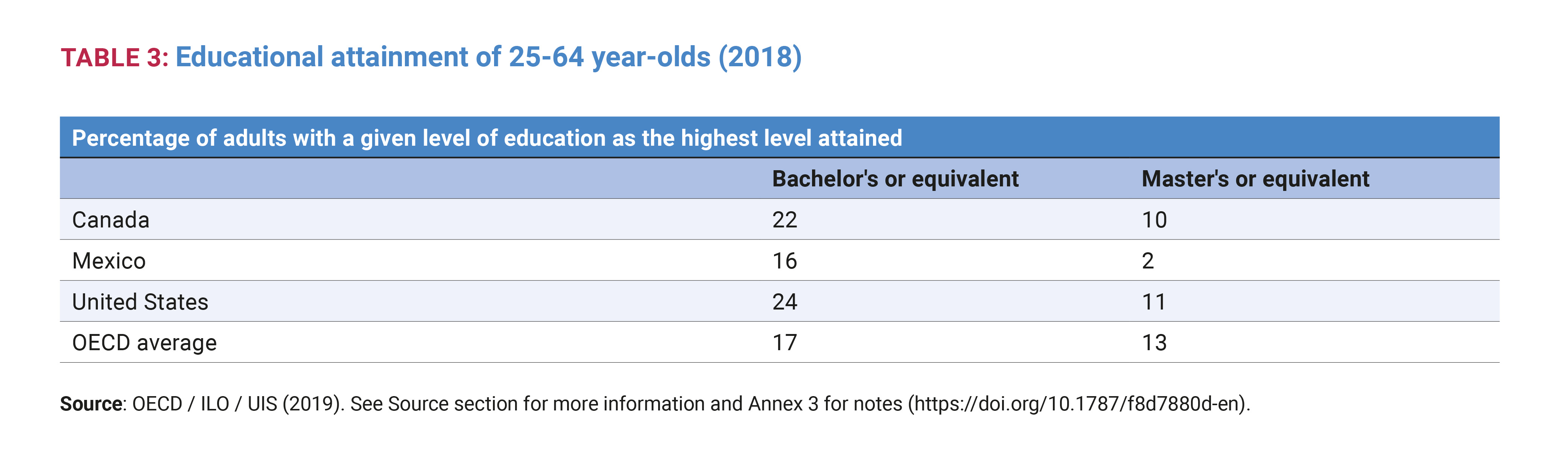
Task: Select OECD average Master's value 13
Action: 1154,343
